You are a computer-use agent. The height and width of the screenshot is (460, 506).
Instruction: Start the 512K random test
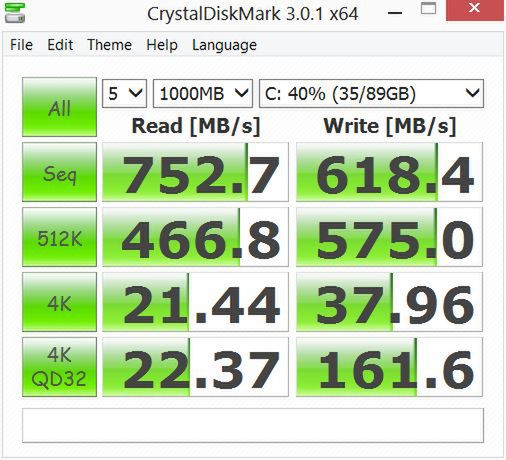59,237
